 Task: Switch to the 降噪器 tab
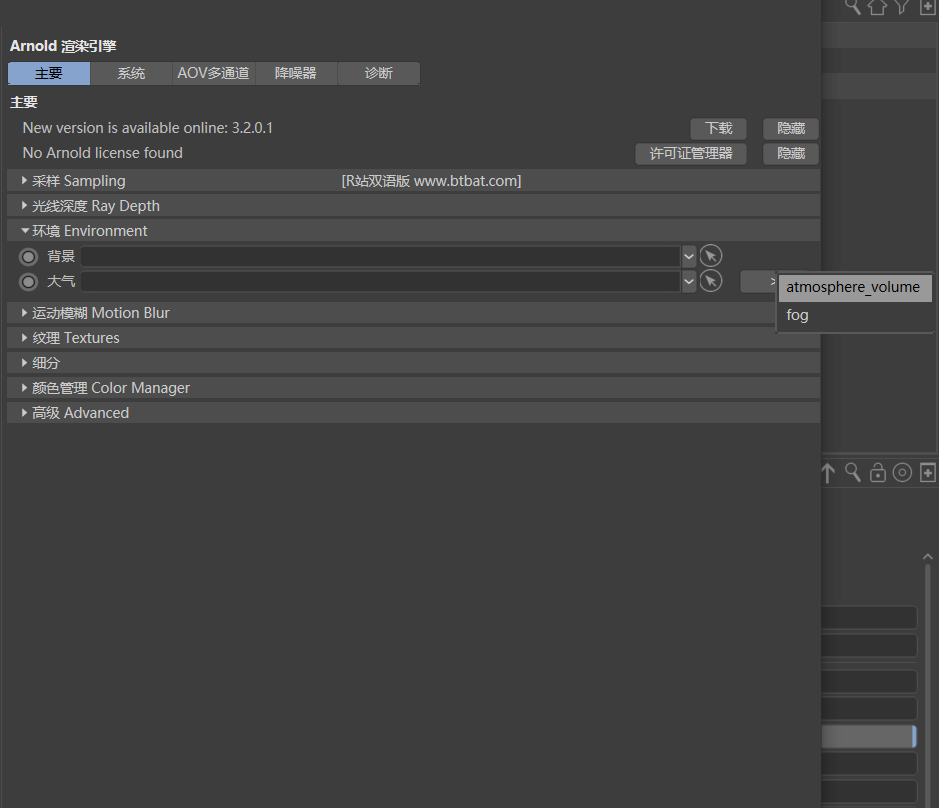[296, 73]
